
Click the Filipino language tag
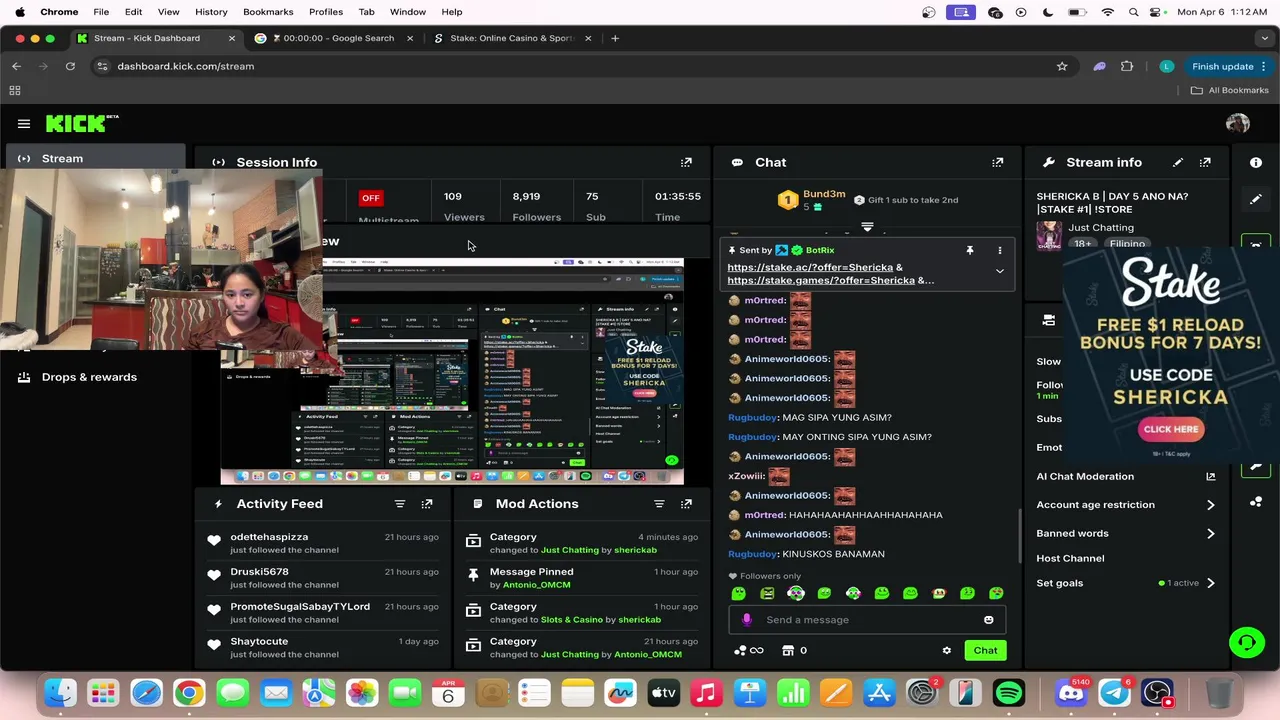pyautogui.click(x=1126, y=244)
